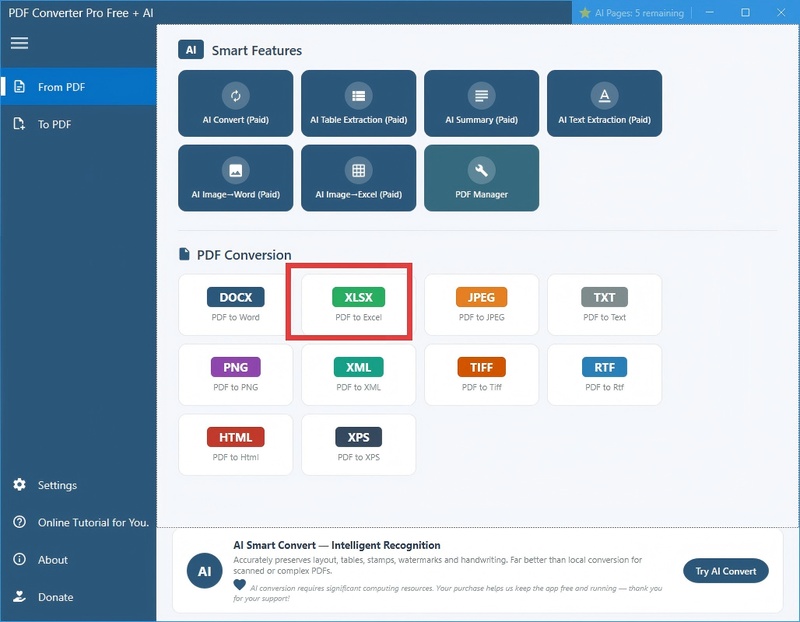Launch AI Text Extraction (Paid)
The height and width of the screenshot is (622, 800).
[x=604, y=103]
